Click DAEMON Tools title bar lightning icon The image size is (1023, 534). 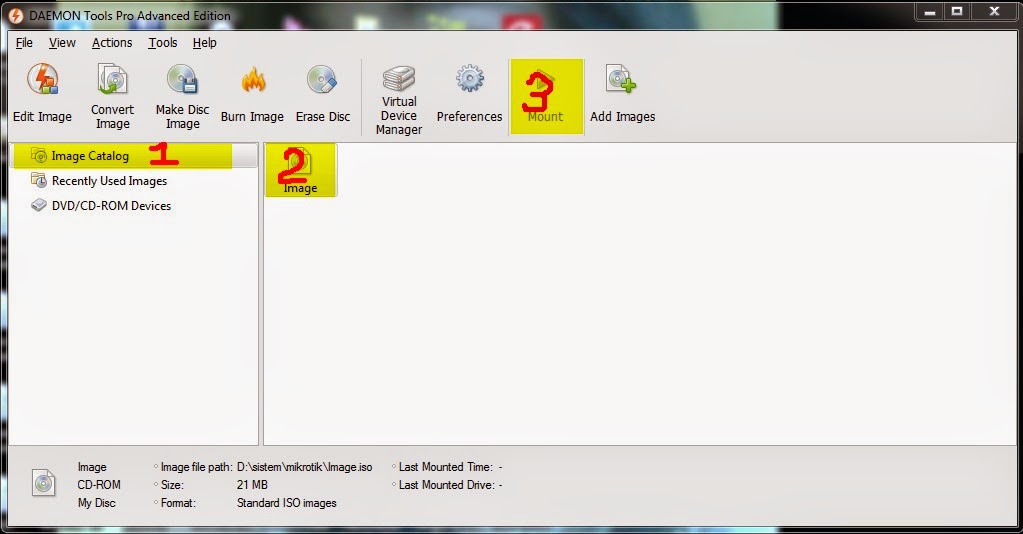[x=16, y=15]
